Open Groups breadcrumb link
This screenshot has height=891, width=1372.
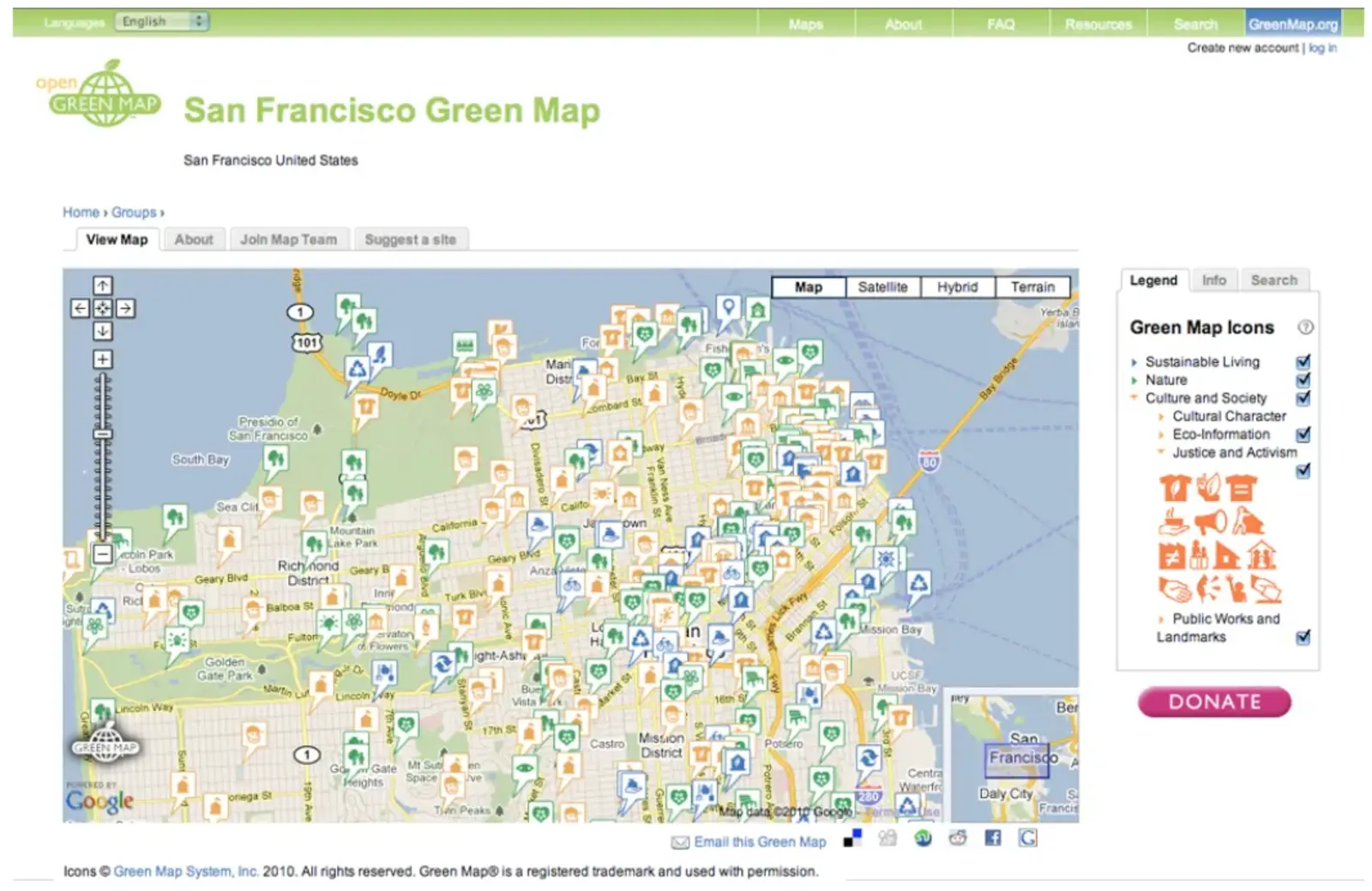pyautogui.click(x=134, y=212)
